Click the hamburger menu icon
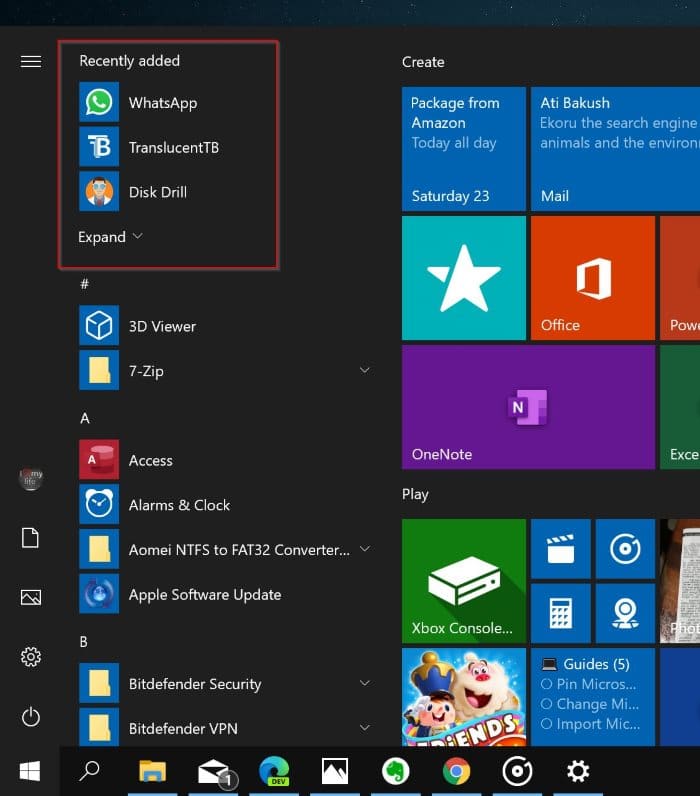Viewport: 700px width, 796px height. [31, 61]
